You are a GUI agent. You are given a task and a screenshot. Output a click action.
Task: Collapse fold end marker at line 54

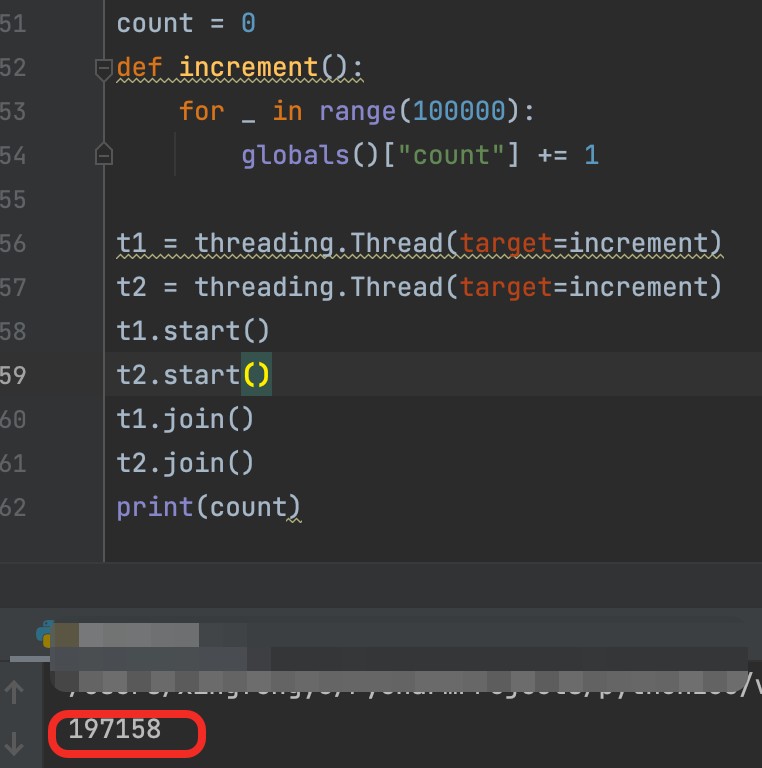104,154
